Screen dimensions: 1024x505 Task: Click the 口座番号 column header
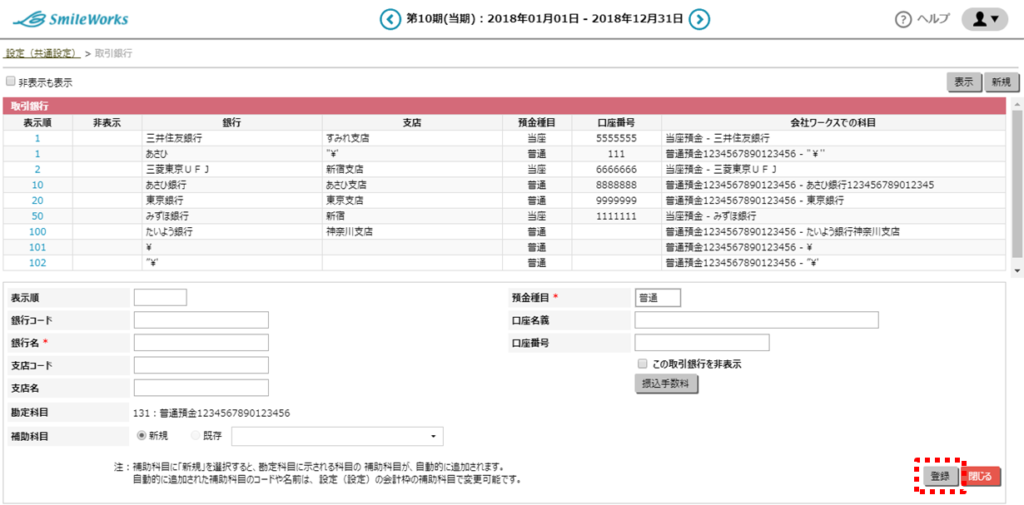coord(616,122)
